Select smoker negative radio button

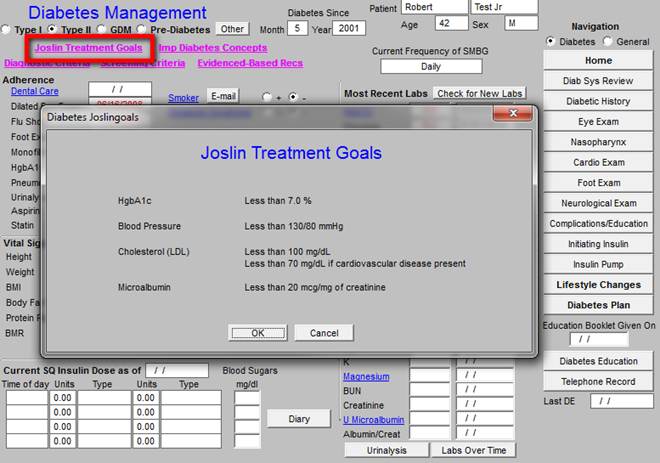[293, 97]
